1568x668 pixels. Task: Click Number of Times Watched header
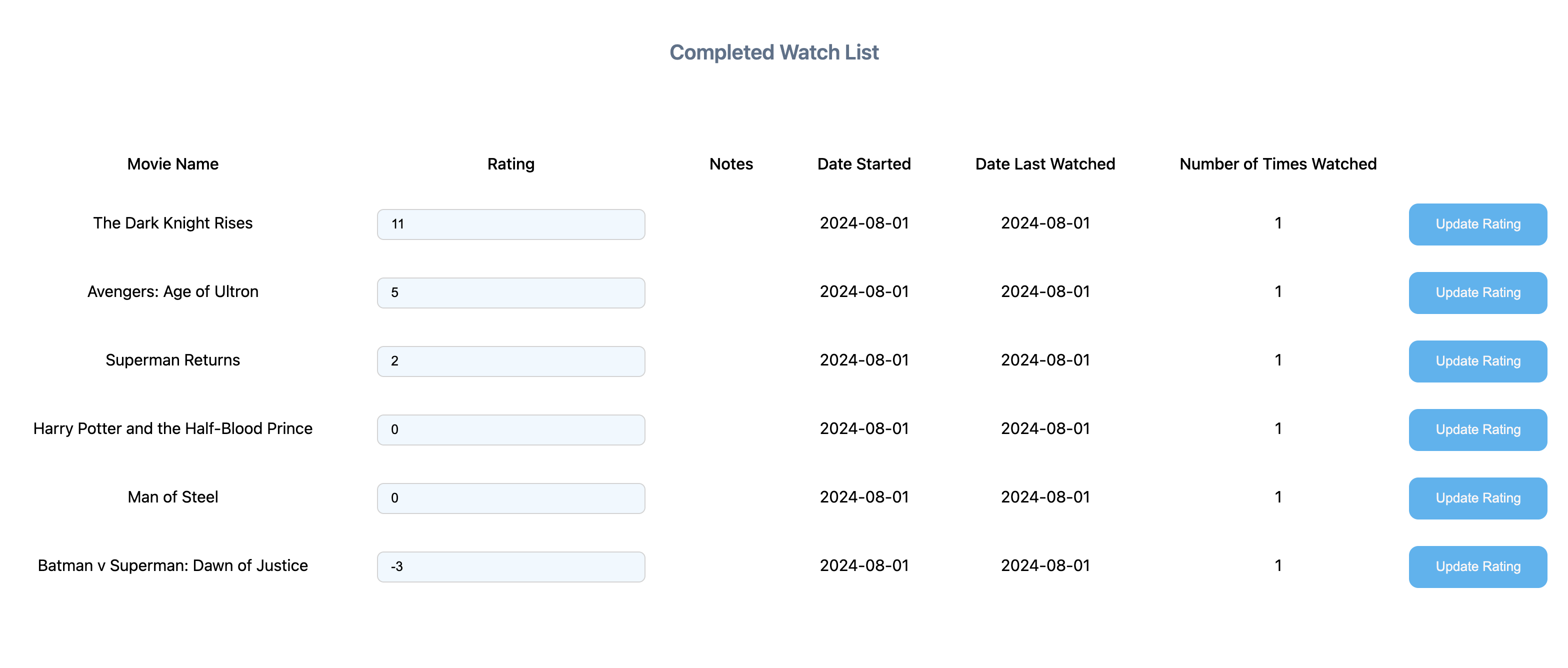coord(1277,164)
